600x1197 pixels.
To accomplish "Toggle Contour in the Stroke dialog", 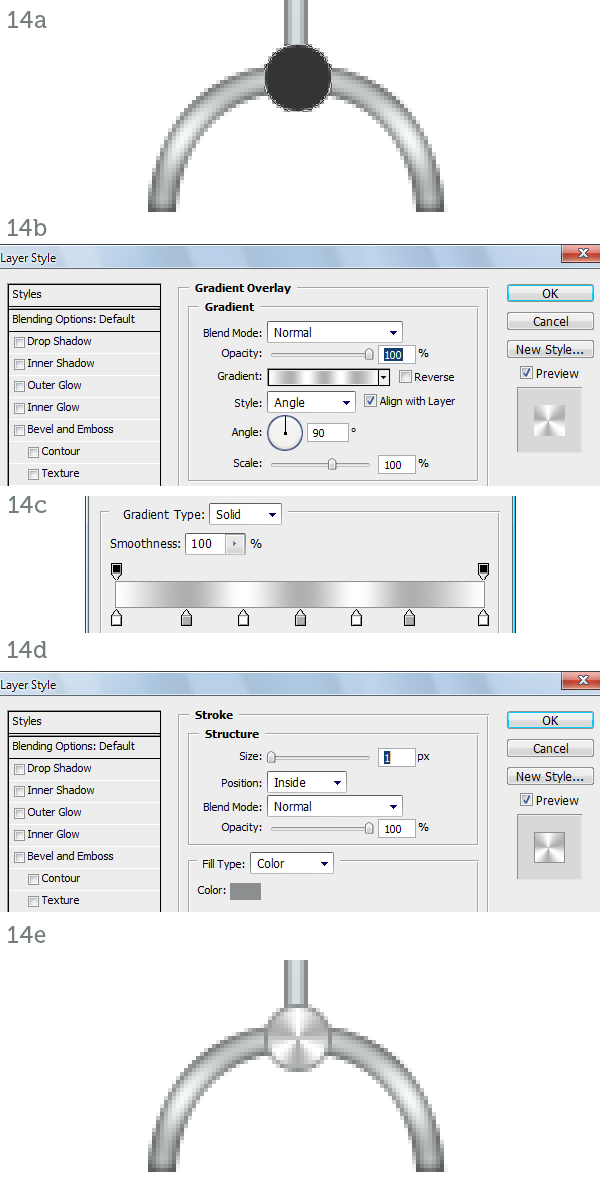I will 33,879.
